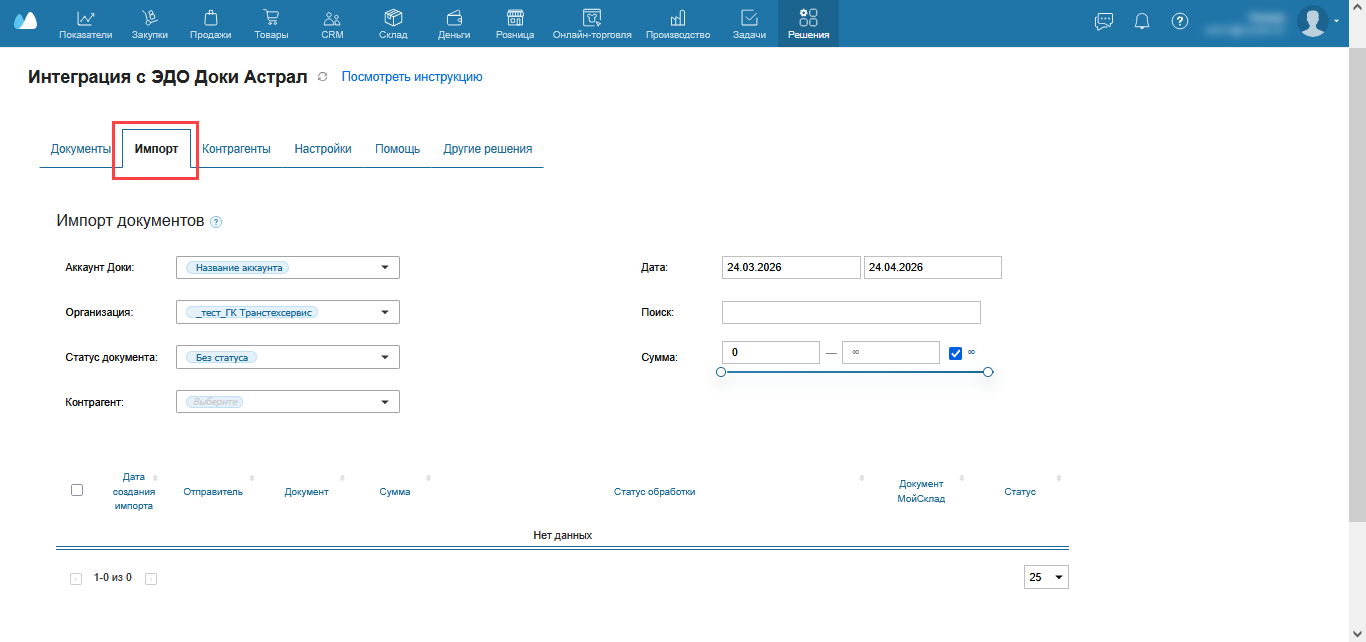Go to Закупки in top navigation
The height and width of the screenshot is (642, 1366).
pos(149,23)
